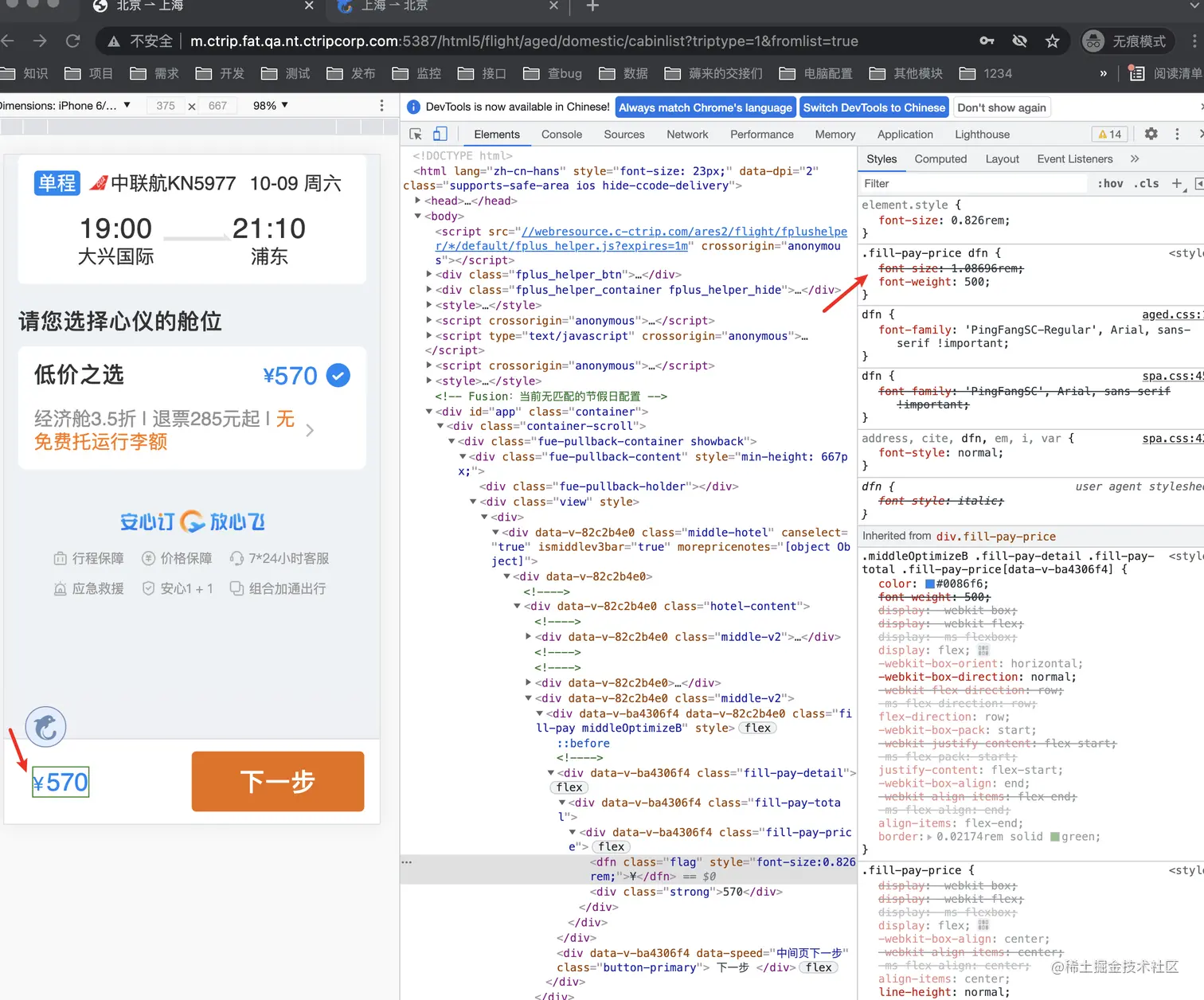Click the not-secure warning triangle icon

coord(114,41)
